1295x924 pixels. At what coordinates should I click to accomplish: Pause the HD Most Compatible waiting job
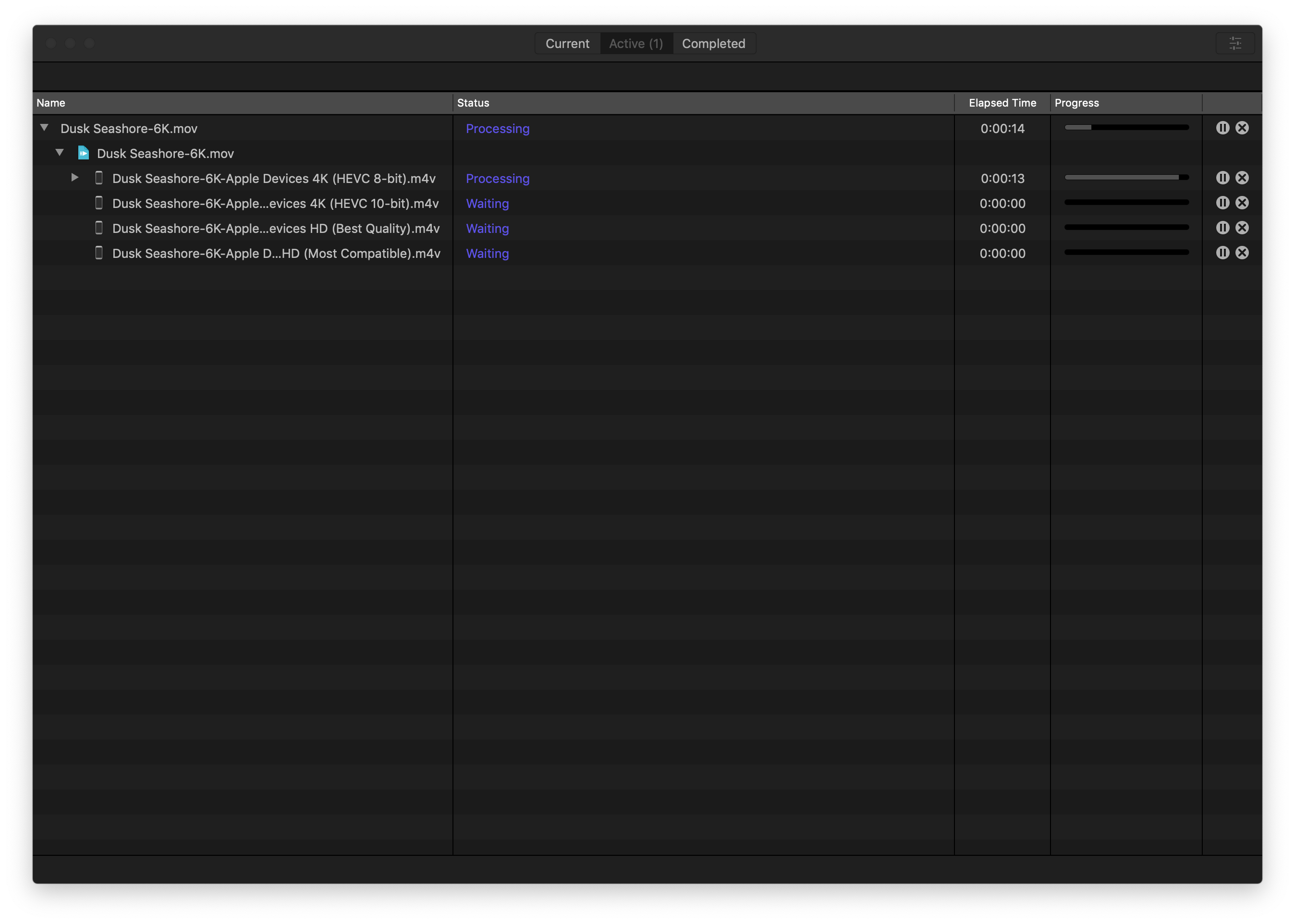1222,253
